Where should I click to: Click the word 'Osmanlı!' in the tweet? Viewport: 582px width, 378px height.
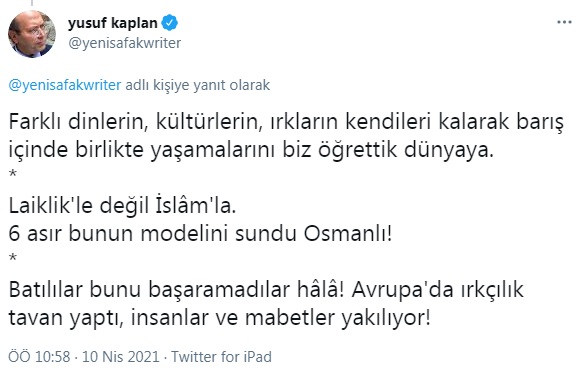click(x=348, y=234)
